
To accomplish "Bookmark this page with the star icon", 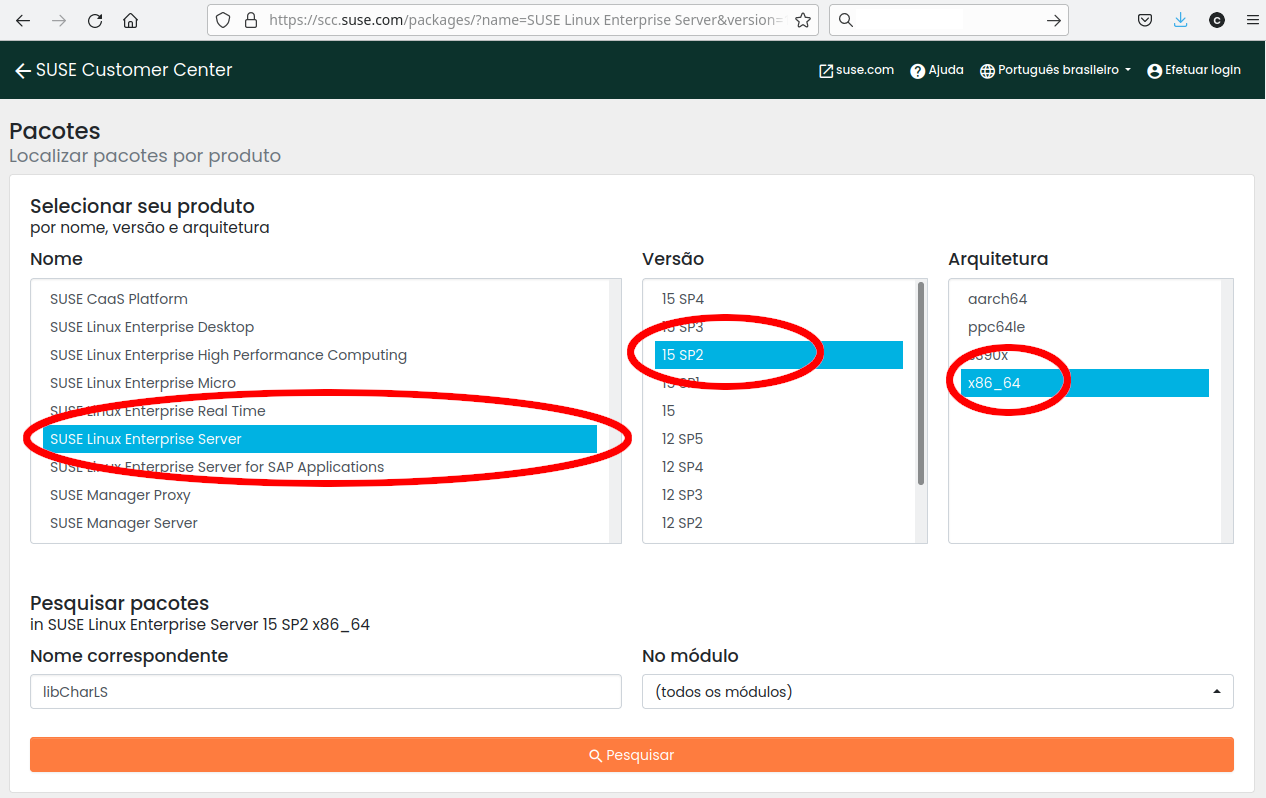I will (x=802, y=20).
